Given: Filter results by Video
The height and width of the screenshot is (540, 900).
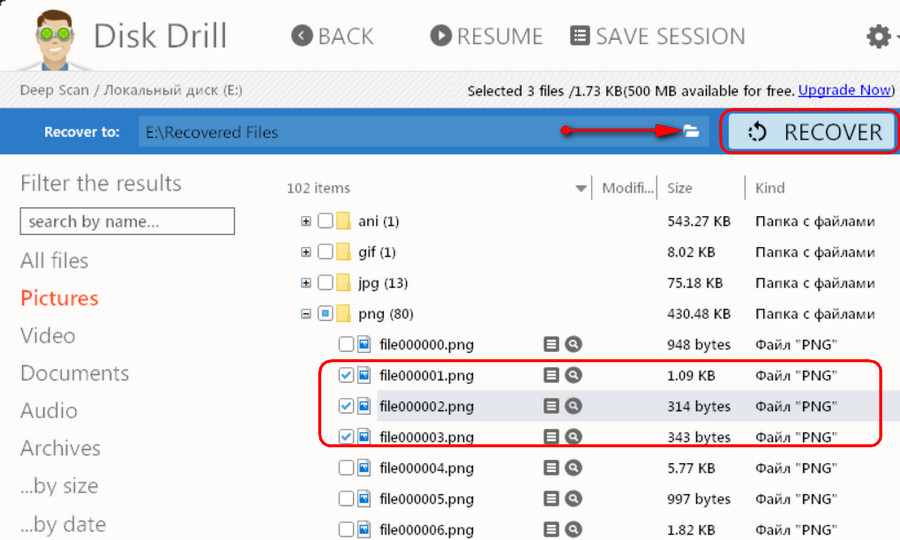Looking at the screenshot, I should point(48,336).
